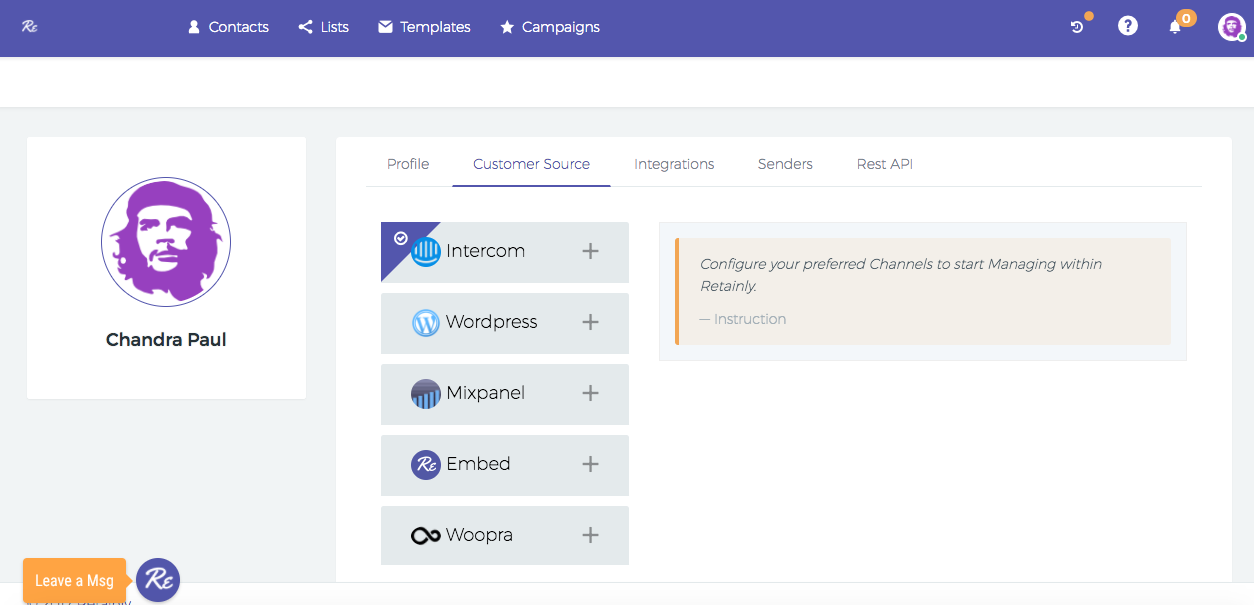The height and width of the screenshot is (605, 1254).
Task: Click the history clock icon in the header
Action: (x=1077, y=27)
